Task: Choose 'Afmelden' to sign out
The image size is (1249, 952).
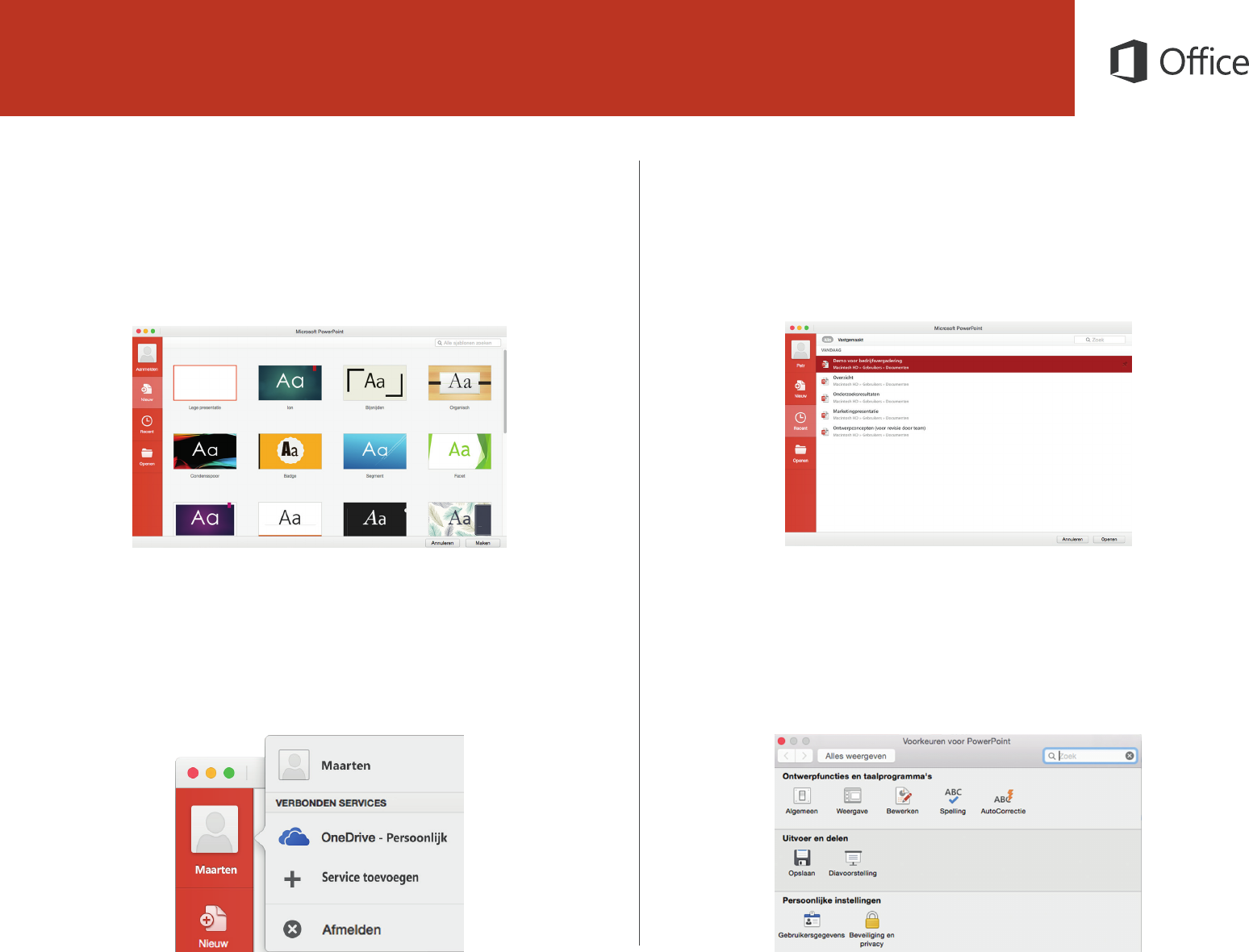Action: click(x=365, y=929)
